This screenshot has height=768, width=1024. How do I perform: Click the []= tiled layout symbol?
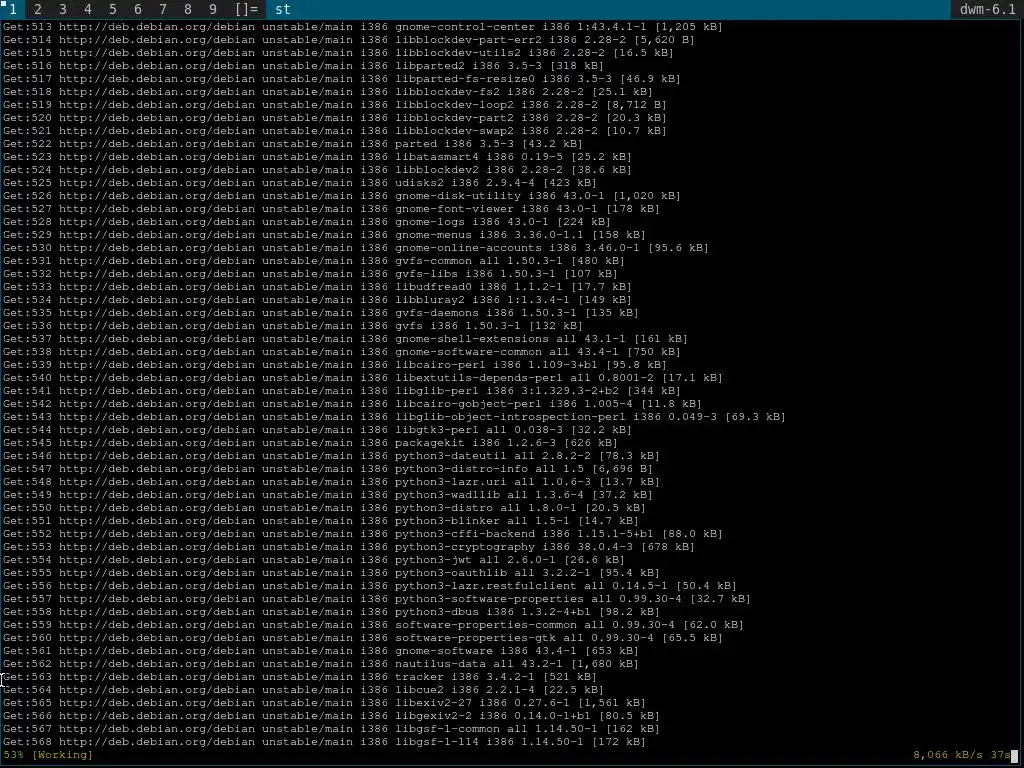246,9
